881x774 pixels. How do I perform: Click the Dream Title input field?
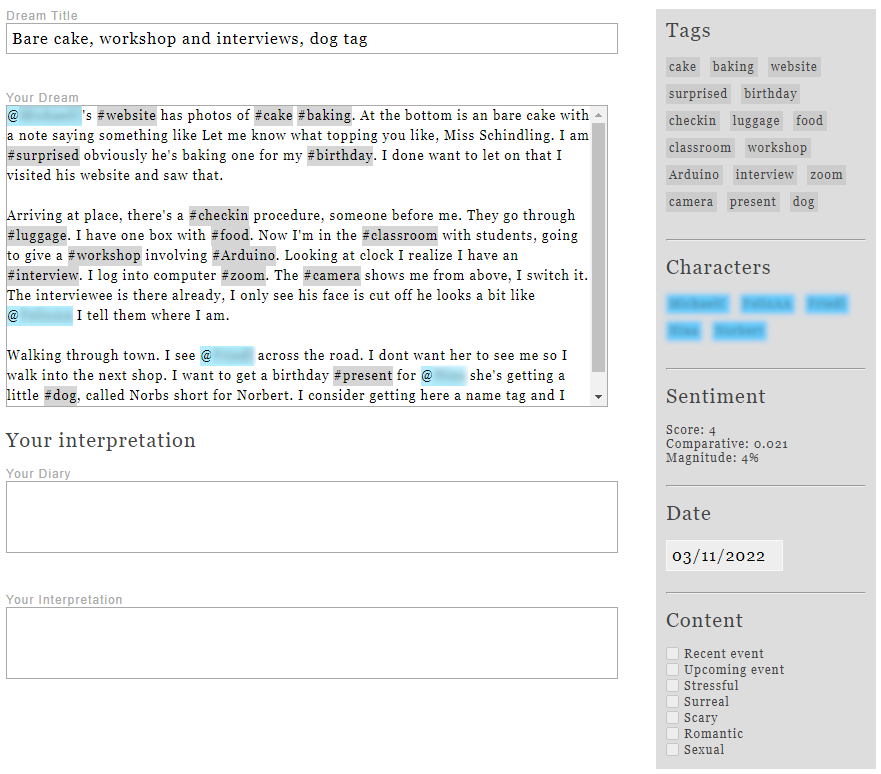point(311,39)
